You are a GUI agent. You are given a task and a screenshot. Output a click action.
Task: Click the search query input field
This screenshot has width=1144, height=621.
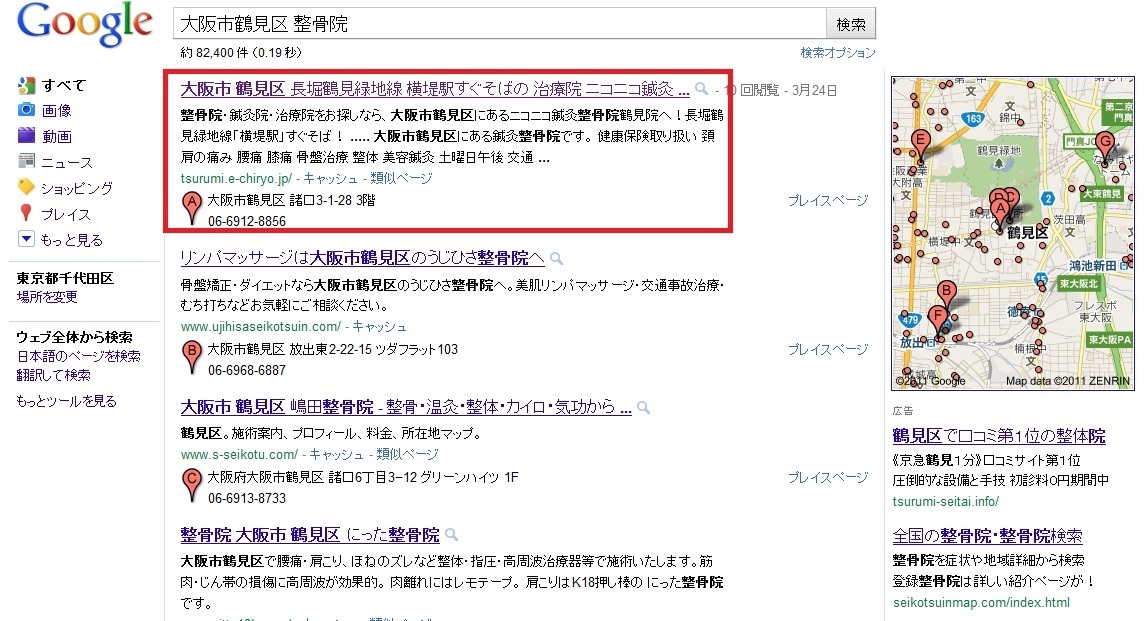coord(500,24)
